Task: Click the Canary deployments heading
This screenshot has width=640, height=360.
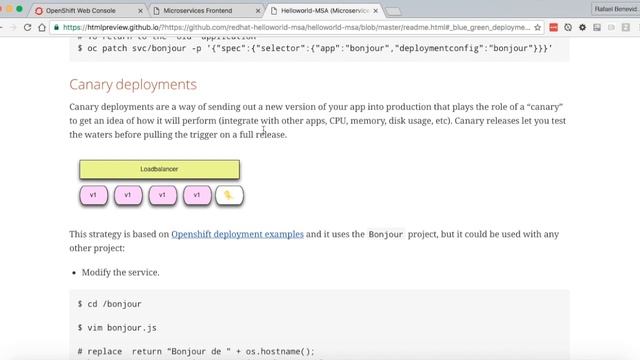Action: coord(133,84)
